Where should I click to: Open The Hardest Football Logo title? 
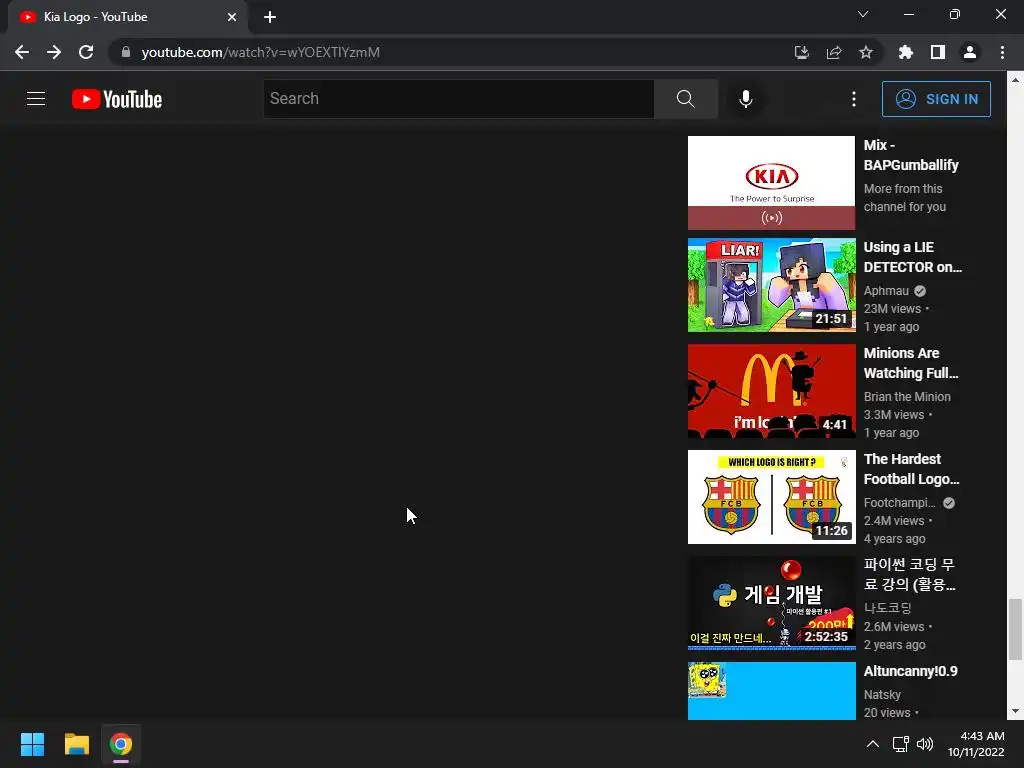912,469
